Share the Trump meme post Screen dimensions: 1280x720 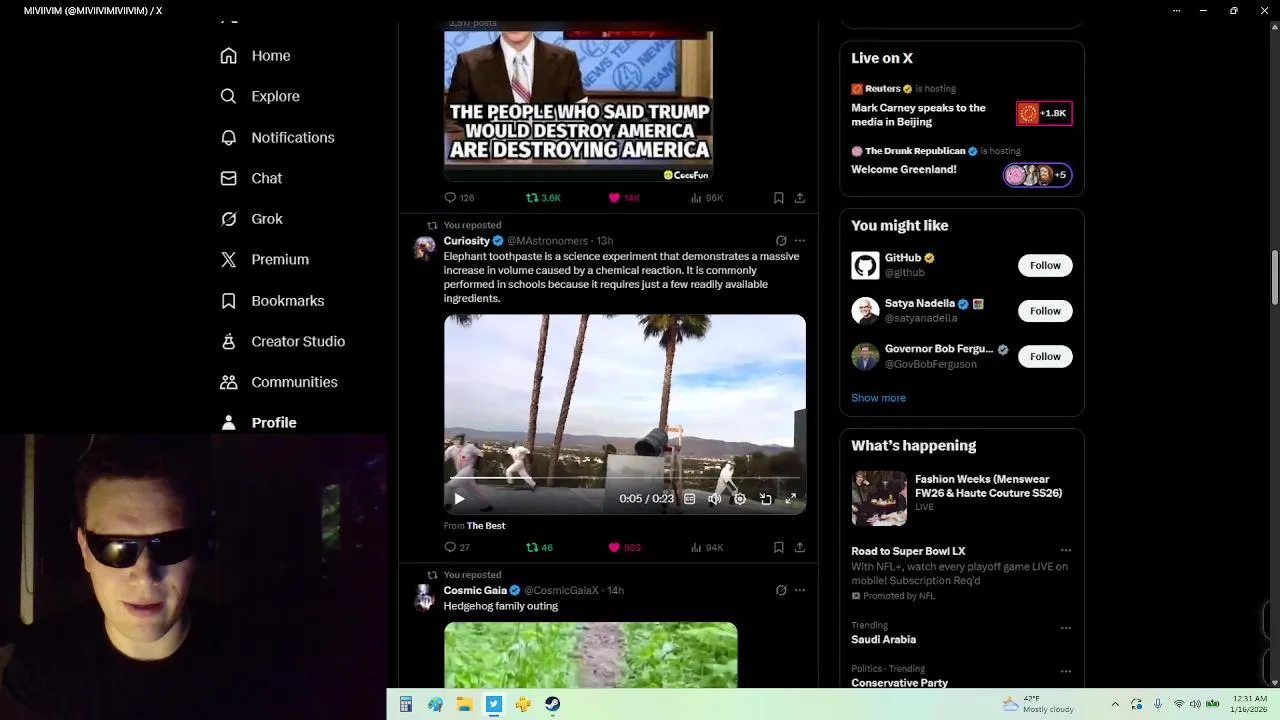coord(800,198)
